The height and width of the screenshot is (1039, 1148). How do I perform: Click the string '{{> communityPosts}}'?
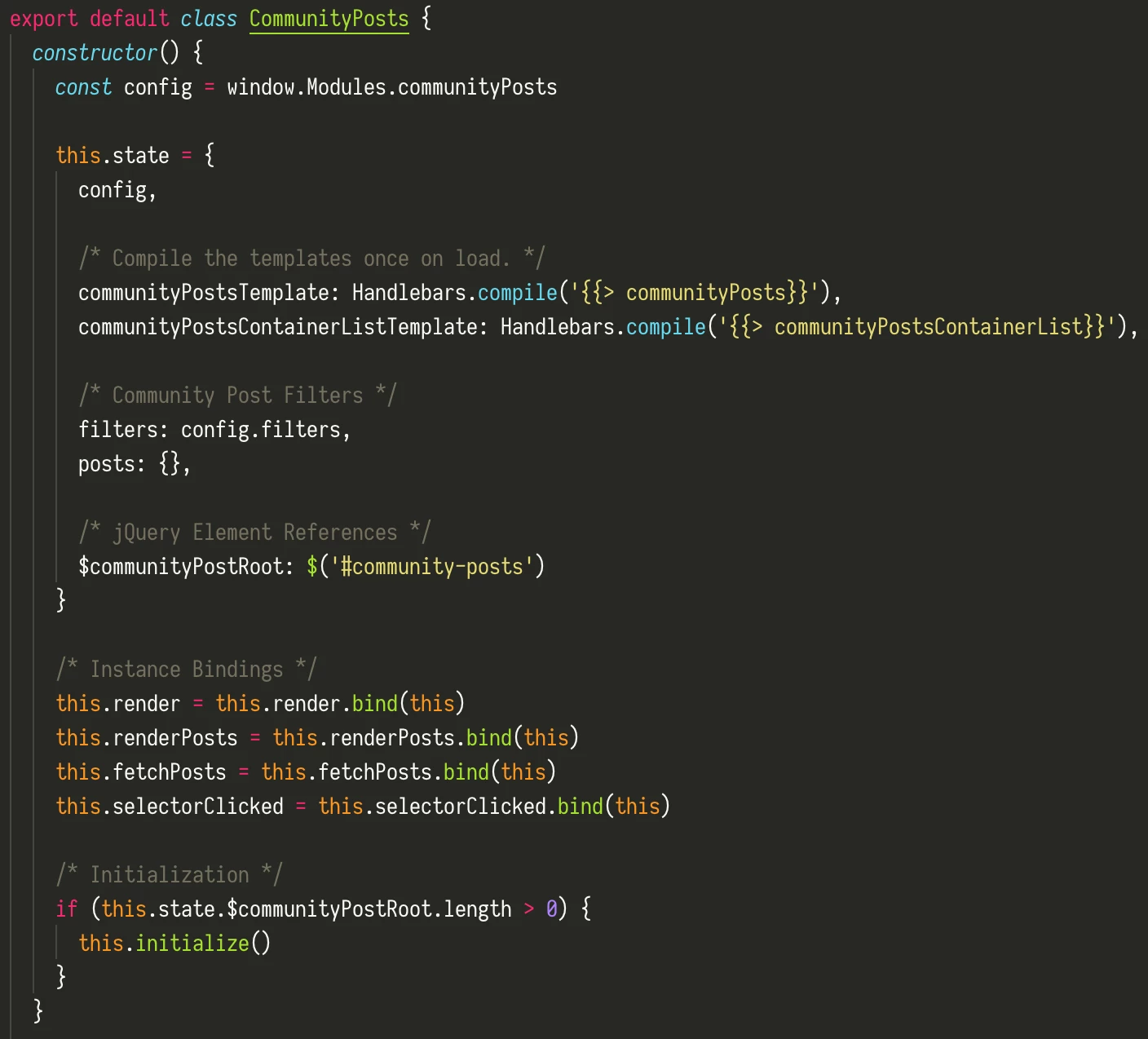click(x=695, y=293)
